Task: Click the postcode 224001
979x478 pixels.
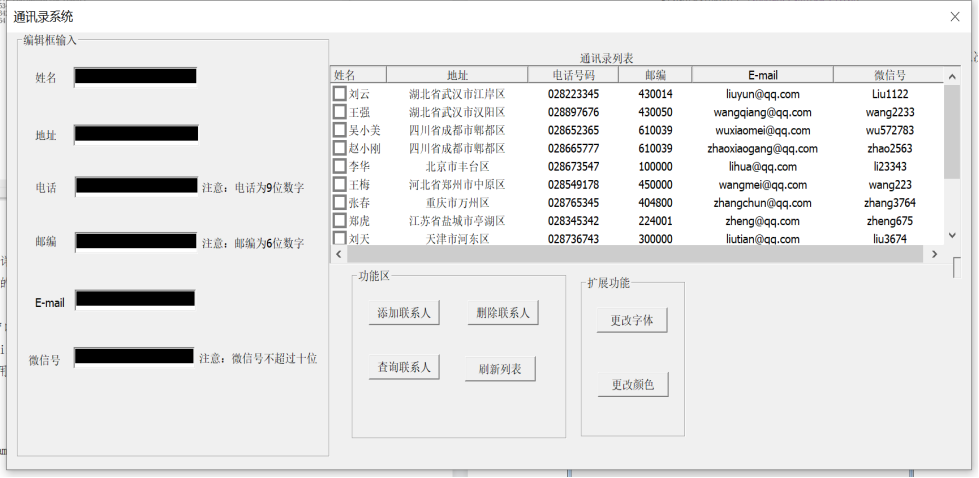Action: pyautogui.click(x=656, y=221)
